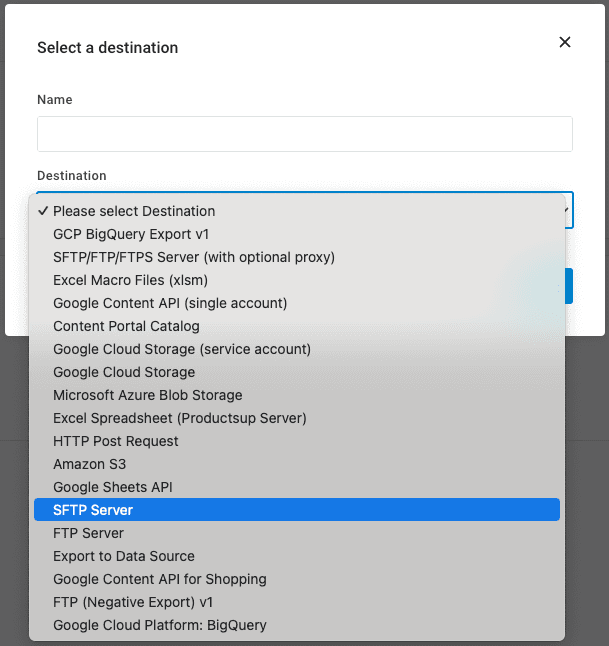This screenshot has width=609, height=646.
Task: Select Excel Macro Files (xlsm)
Action: (x=130, y=280)
